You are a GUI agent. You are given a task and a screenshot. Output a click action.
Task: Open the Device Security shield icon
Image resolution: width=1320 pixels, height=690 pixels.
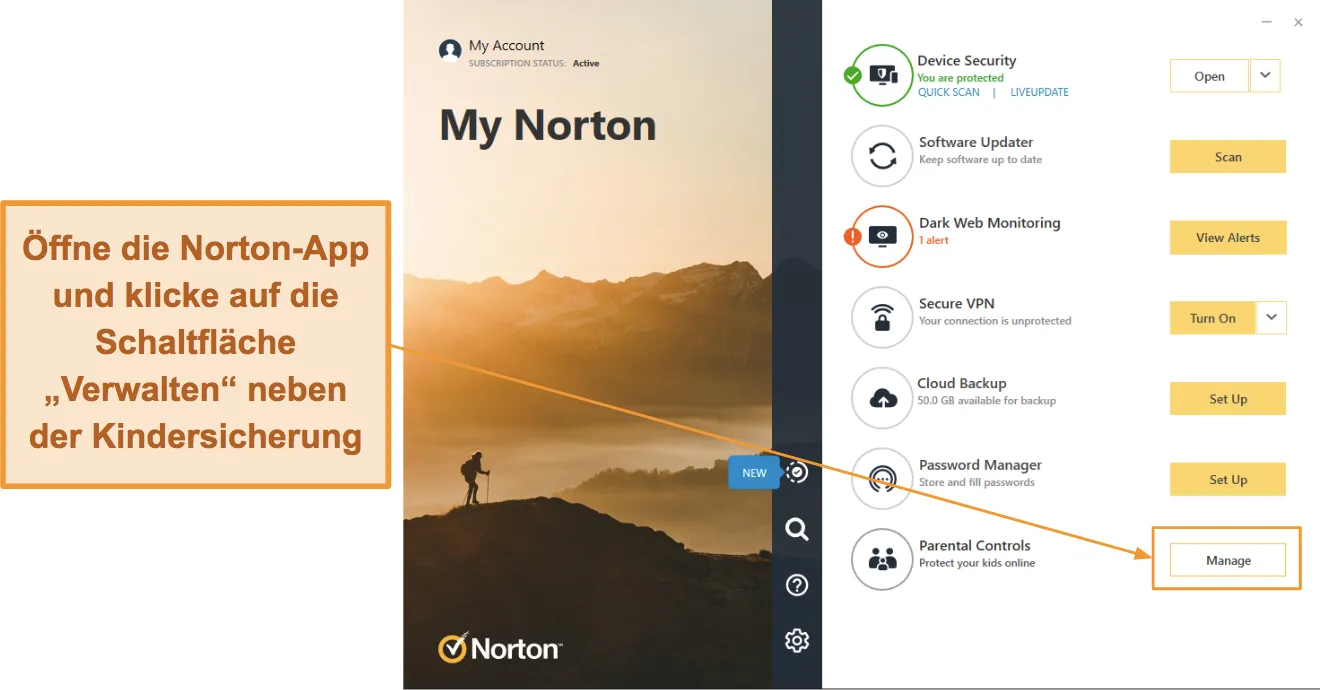coord(882,75)
